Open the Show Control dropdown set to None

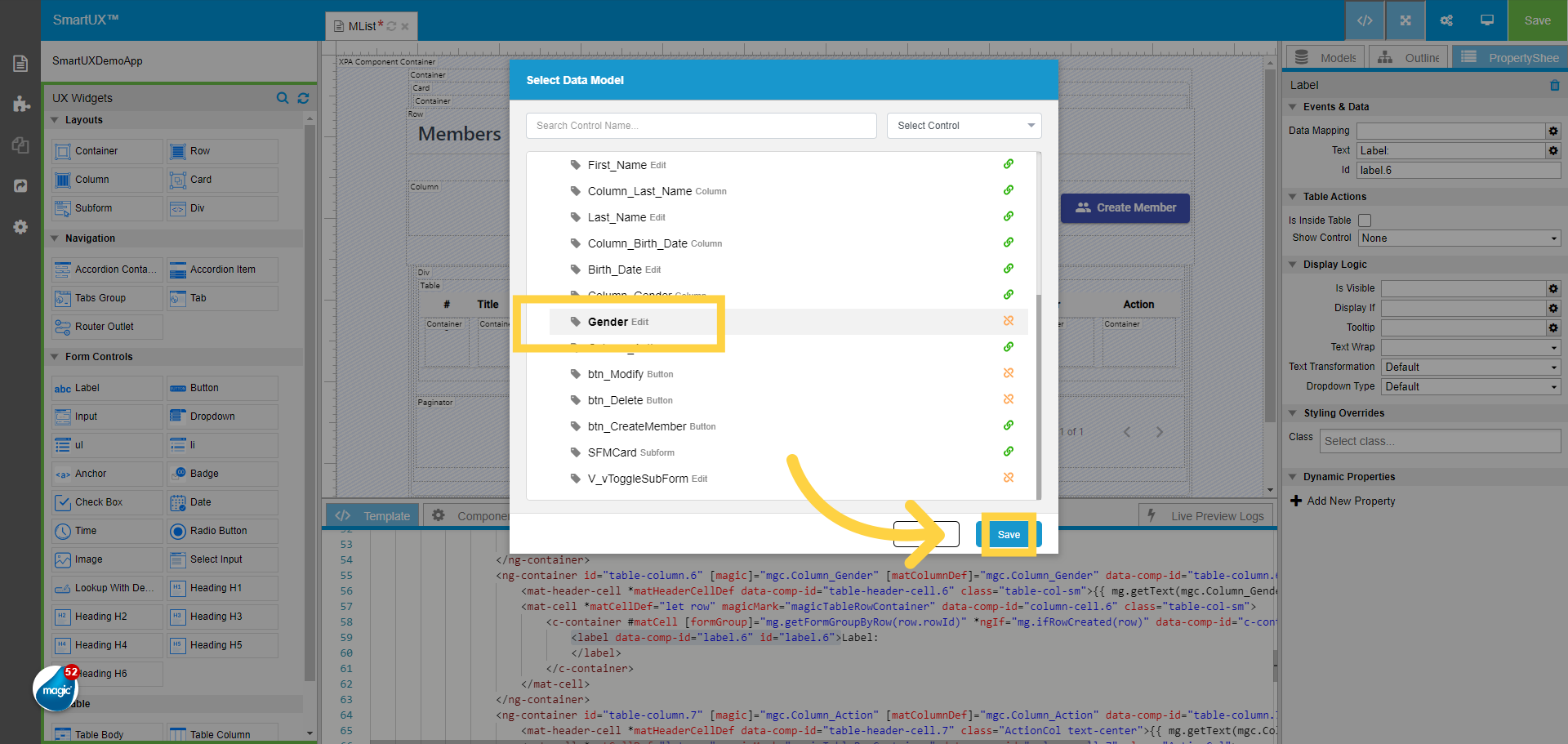click(1458, 238)
